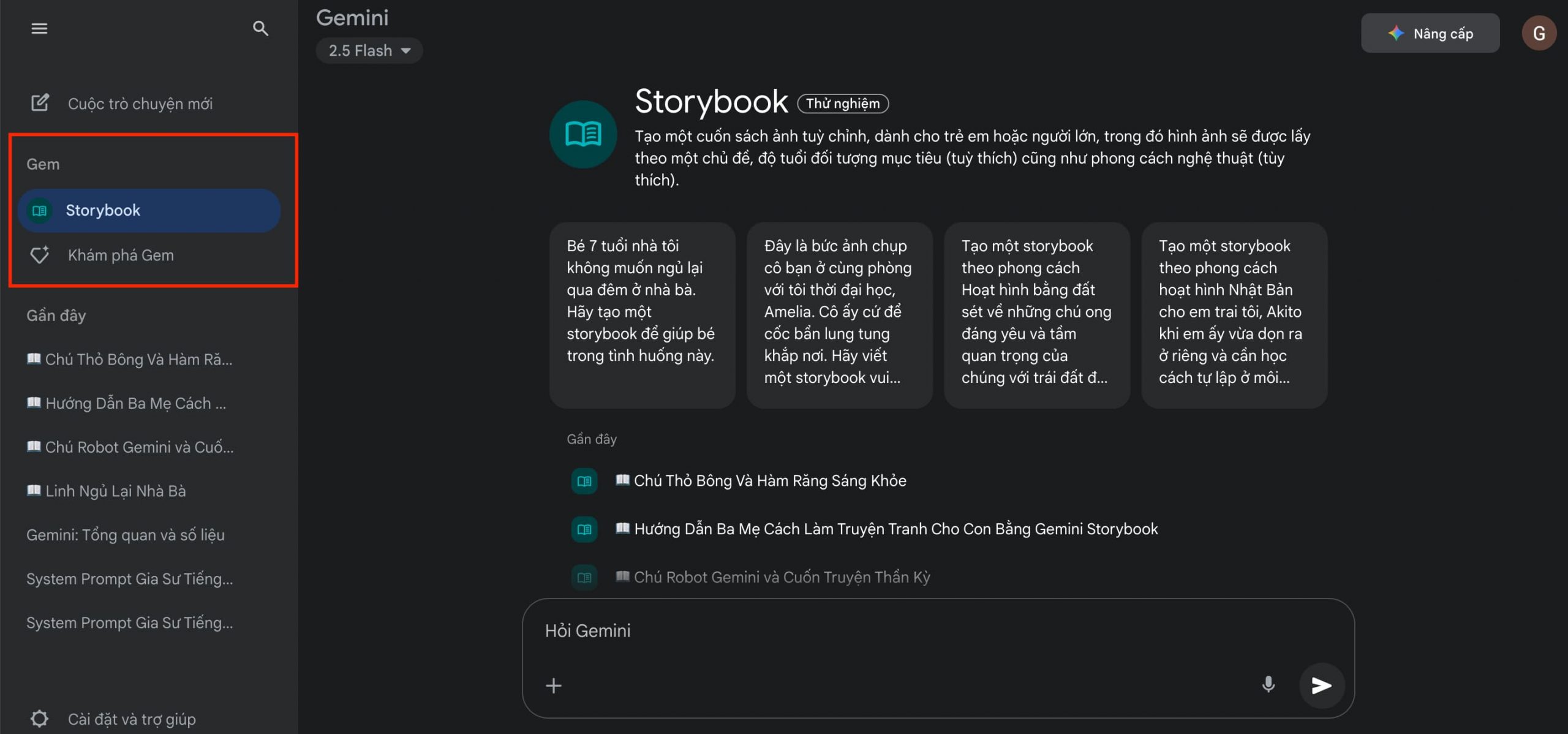This screenshot has height=734, width=1568.
Task: Open recent chat 'Chú Robot Gemini và Cuố...' in sidebar
Action: tap(130, 447)
